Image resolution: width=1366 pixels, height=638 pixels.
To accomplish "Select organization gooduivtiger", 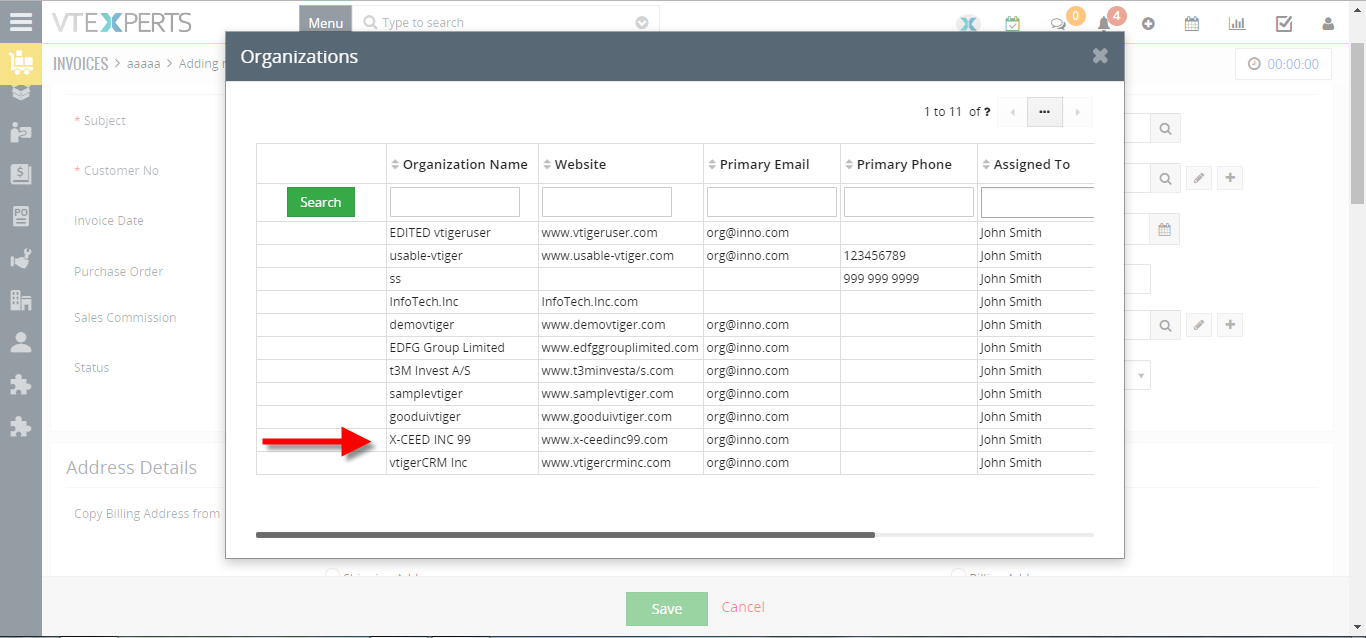I will point(425,417).
